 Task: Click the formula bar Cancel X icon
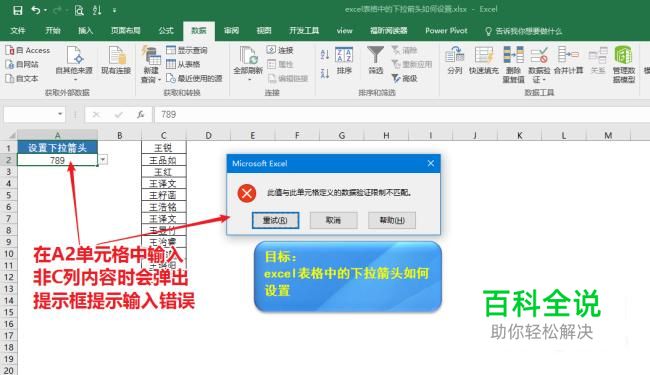coord(96,115)
